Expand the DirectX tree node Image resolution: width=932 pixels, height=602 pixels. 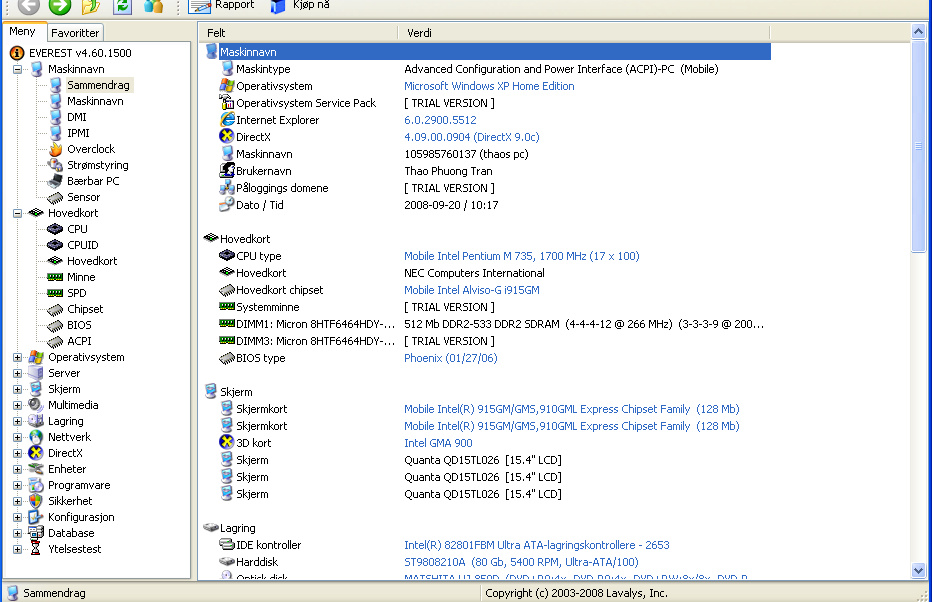click(x=18, y=453)
